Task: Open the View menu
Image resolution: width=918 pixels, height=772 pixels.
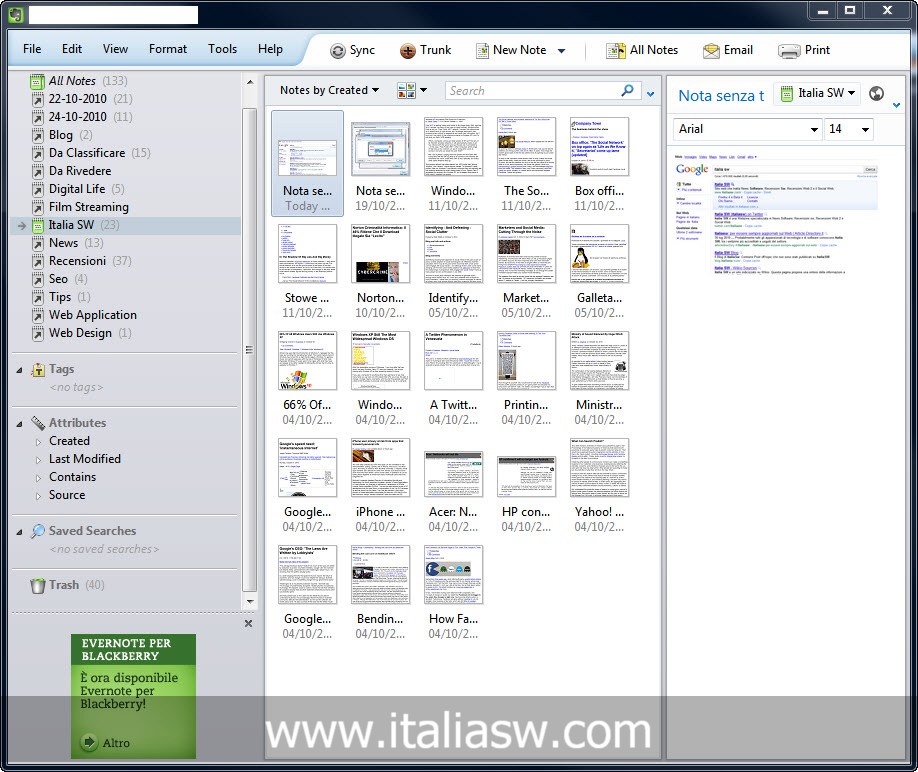Action: [x=115, y=49]
